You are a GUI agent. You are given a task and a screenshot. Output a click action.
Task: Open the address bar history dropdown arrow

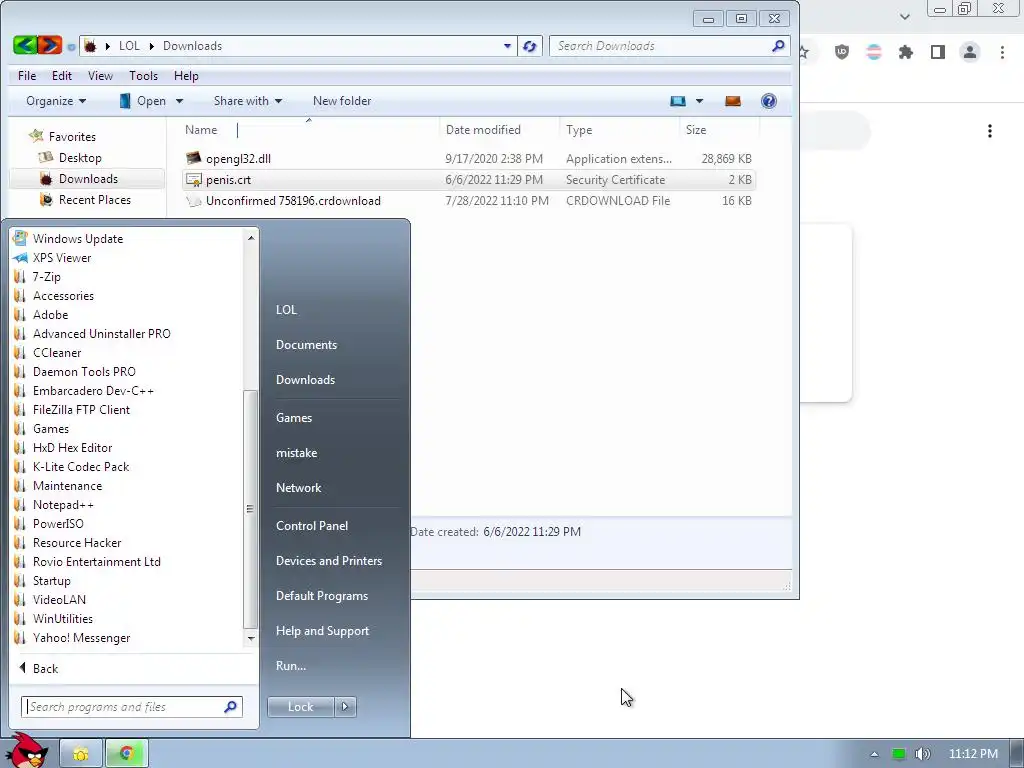pyautogui.click(x=507, y=46)
